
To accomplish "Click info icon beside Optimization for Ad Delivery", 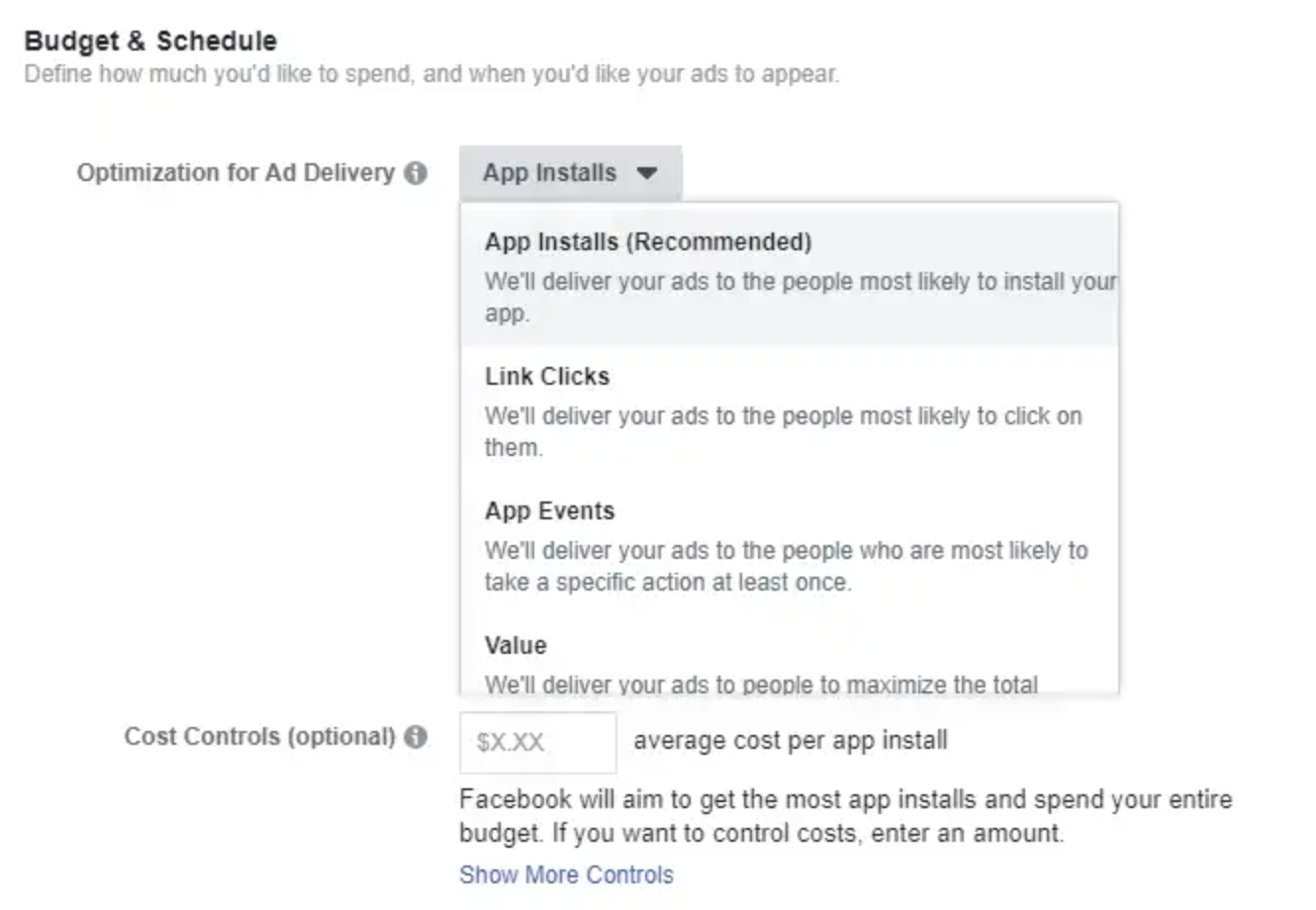I will tap(417, 173).
